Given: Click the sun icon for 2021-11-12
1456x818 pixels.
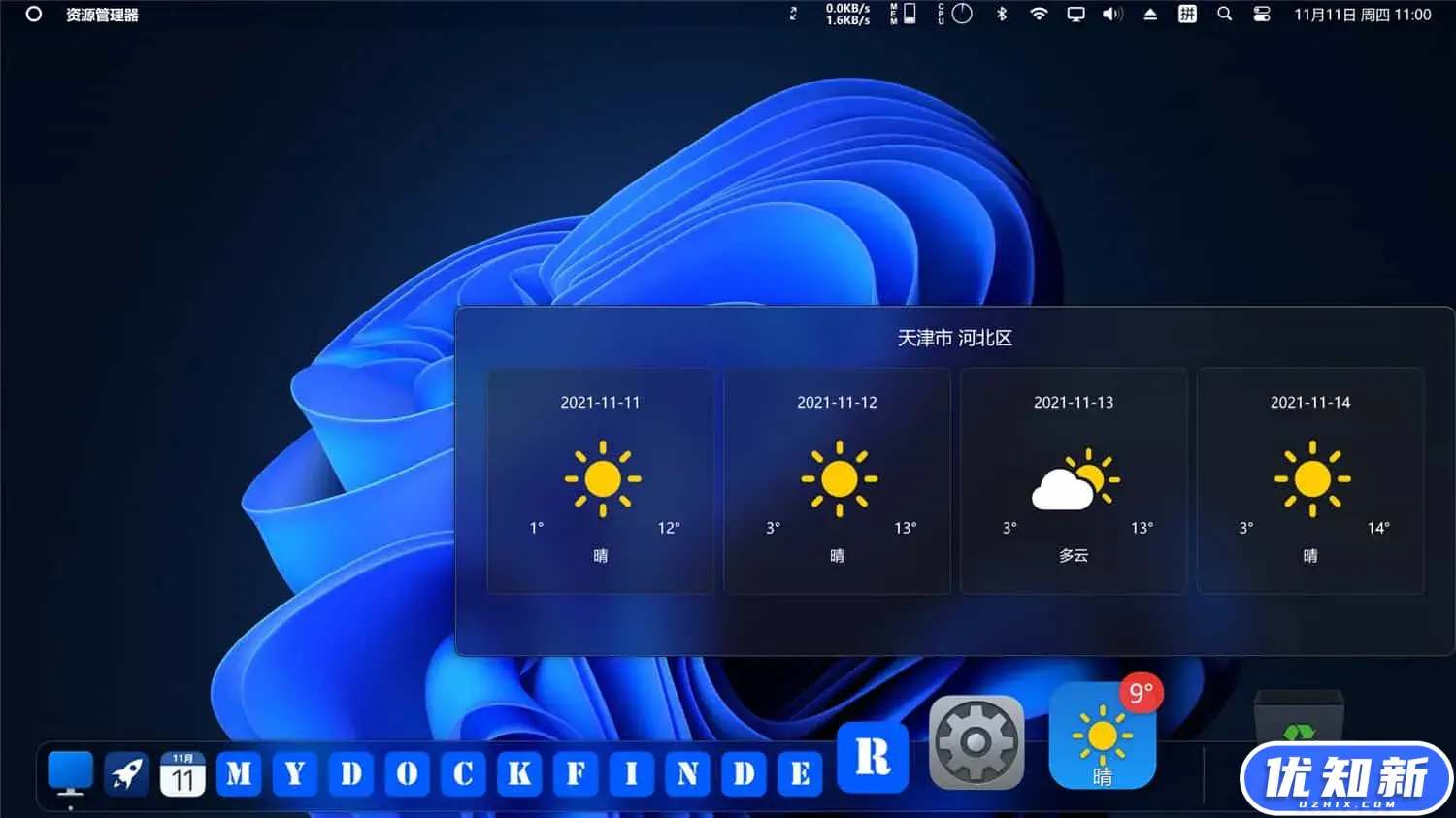Looking at the screenshot, I should pyautogui.click(x=839, y=478).
